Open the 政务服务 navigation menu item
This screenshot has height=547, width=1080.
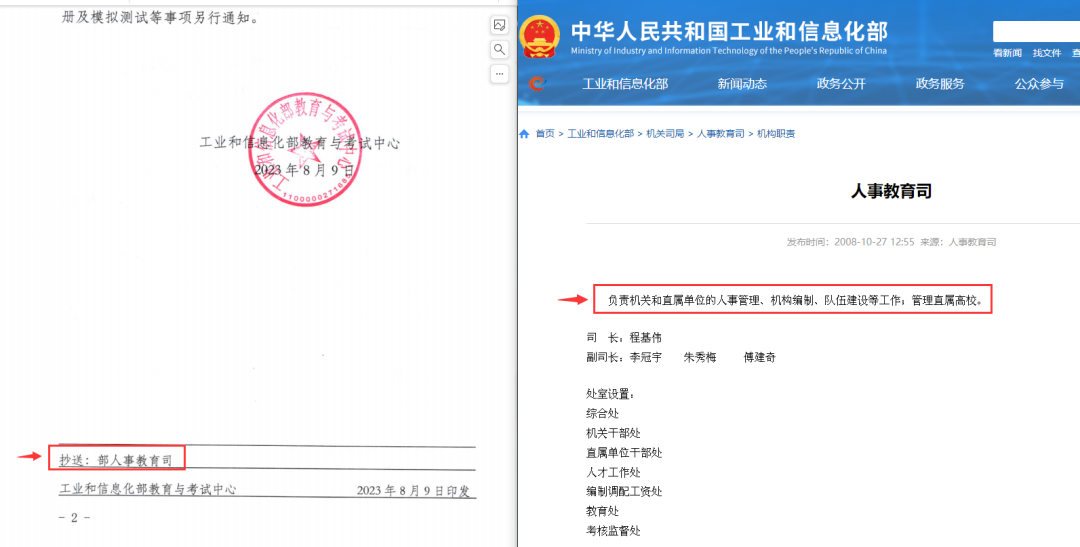pos(940,84)
